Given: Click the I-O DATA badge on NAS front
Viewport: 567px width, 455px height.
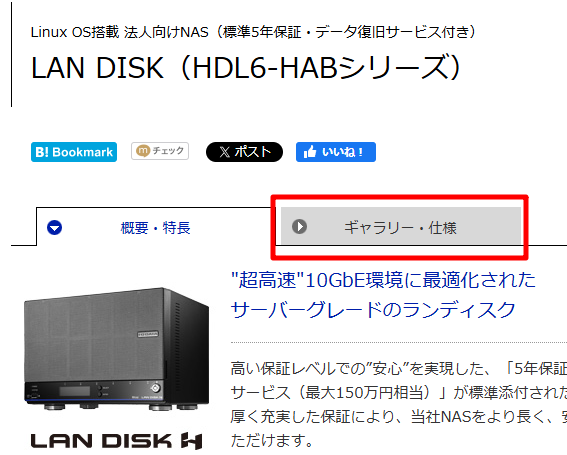Looking at the screenshot, I should 148,334.
